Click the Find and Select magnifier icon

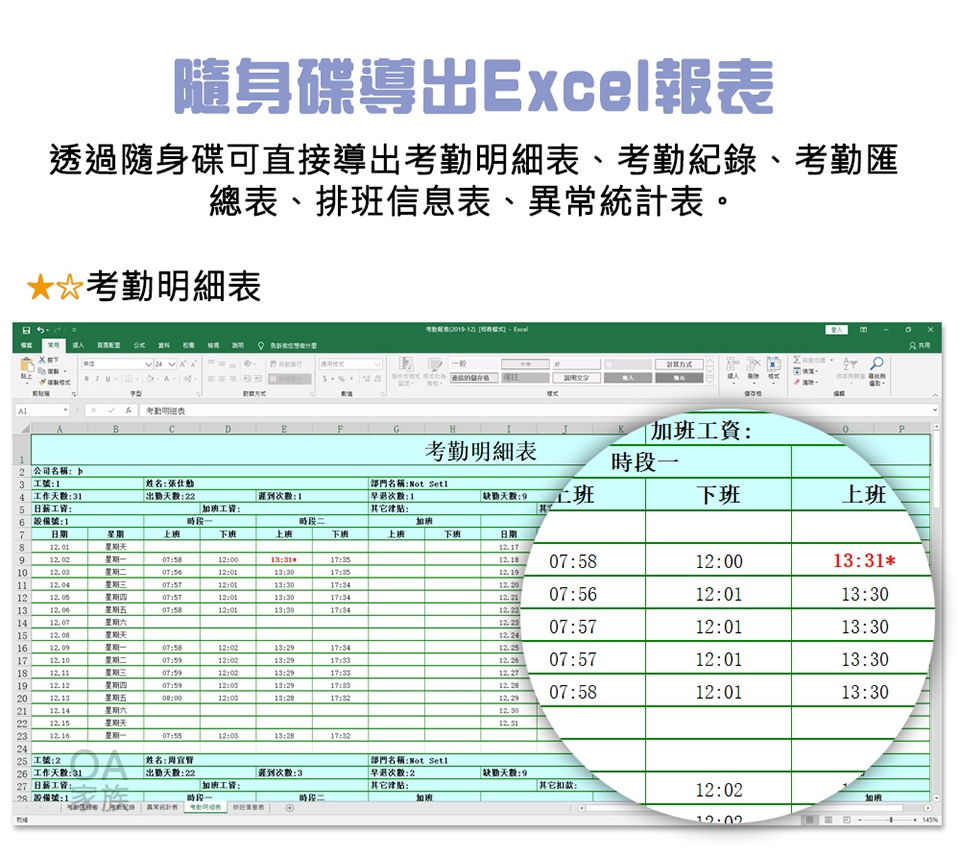(x=876, y=364)
